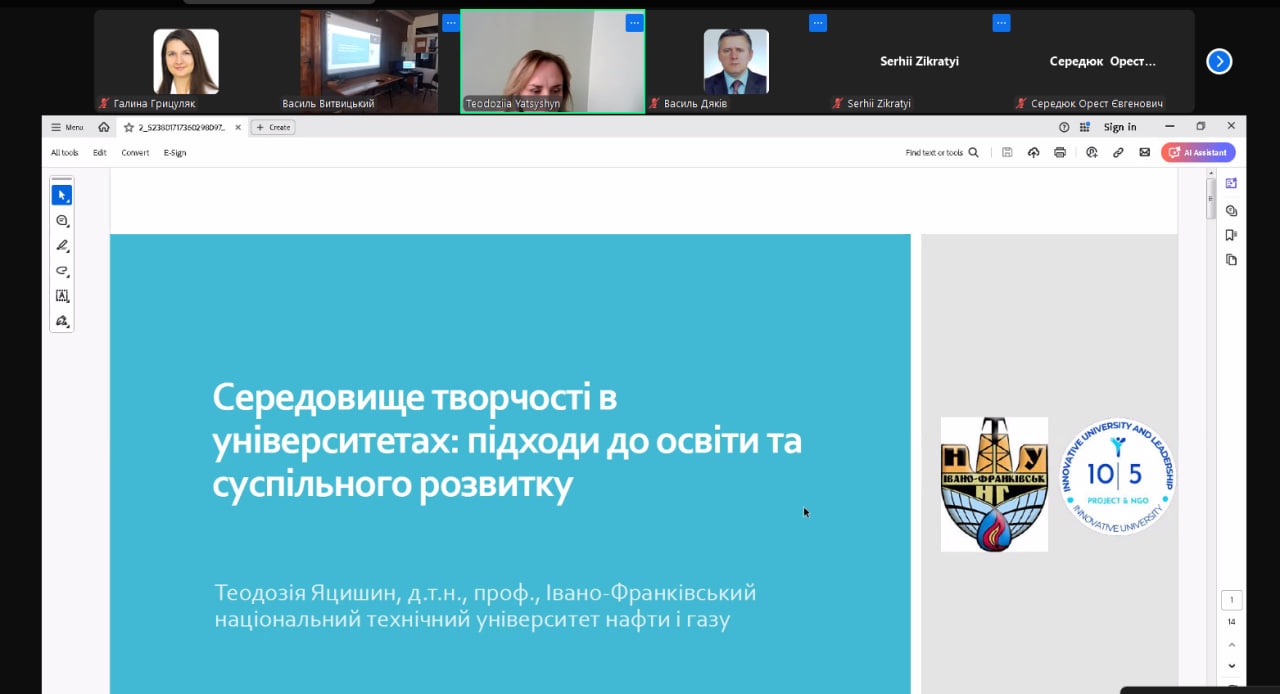Viewport: 1280px width, 694px height.
Task: Open the E-Sign menu item
Action: tap(175, 153)
